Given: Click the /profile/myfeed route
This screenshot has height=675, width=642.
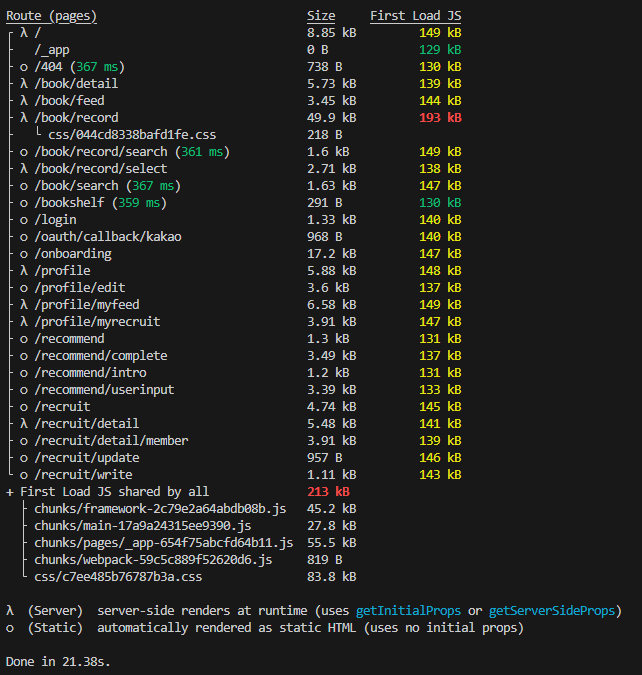Looking at the screenshot, I should click(x=87, y=305).
